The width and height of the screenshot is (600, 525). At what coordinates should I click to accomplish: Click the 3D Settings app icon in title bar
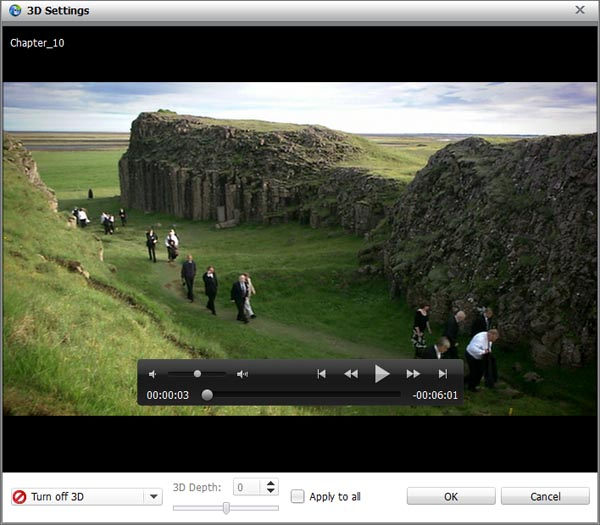point(14,10)
